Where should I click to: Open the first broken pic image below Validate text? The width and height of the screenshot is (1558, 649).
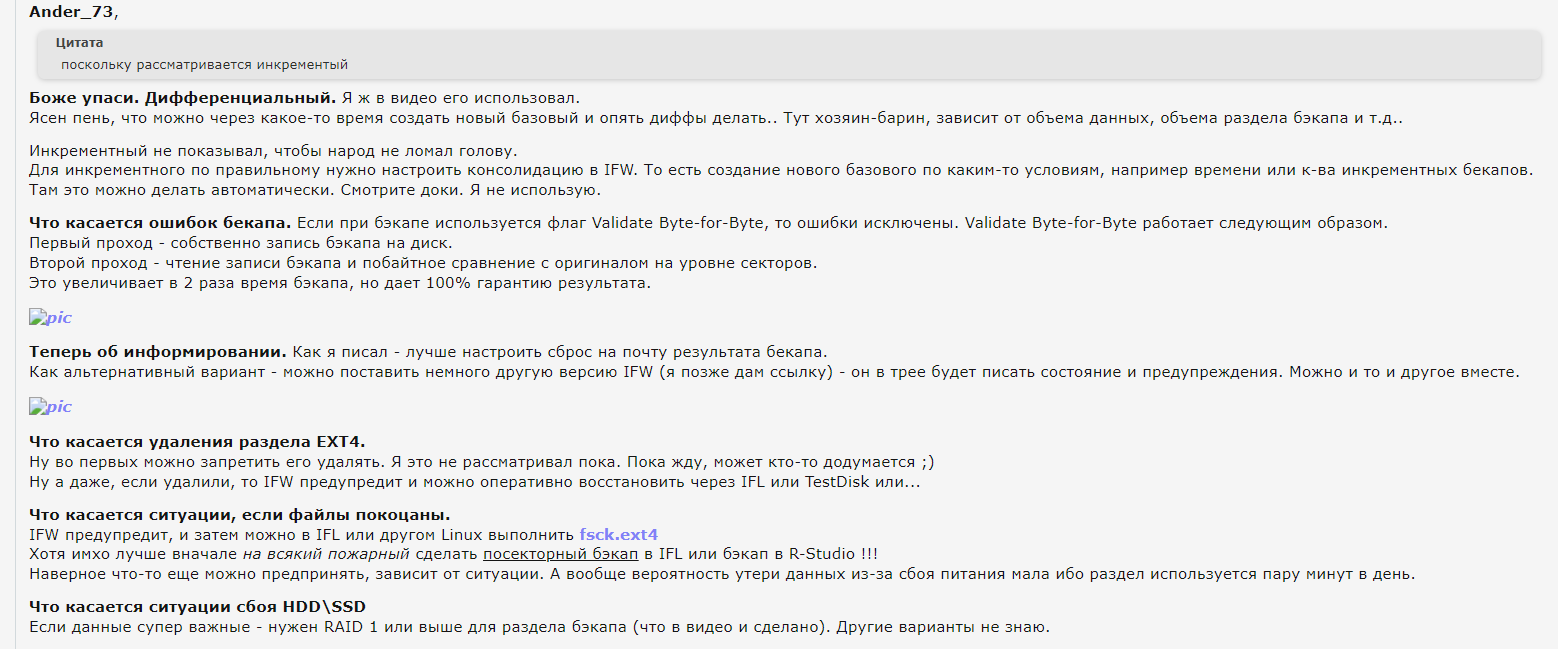[51, 318]
